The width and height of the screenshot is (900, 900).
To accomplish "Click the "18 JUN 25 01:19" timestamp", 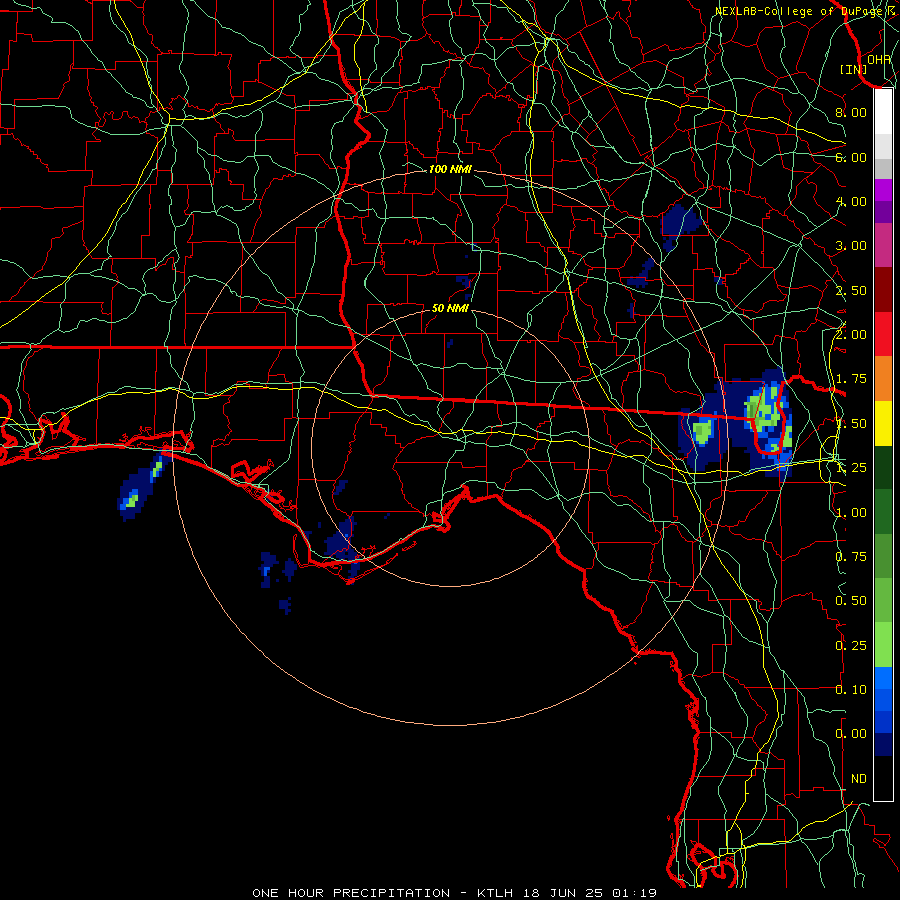I will coord(589,893).
